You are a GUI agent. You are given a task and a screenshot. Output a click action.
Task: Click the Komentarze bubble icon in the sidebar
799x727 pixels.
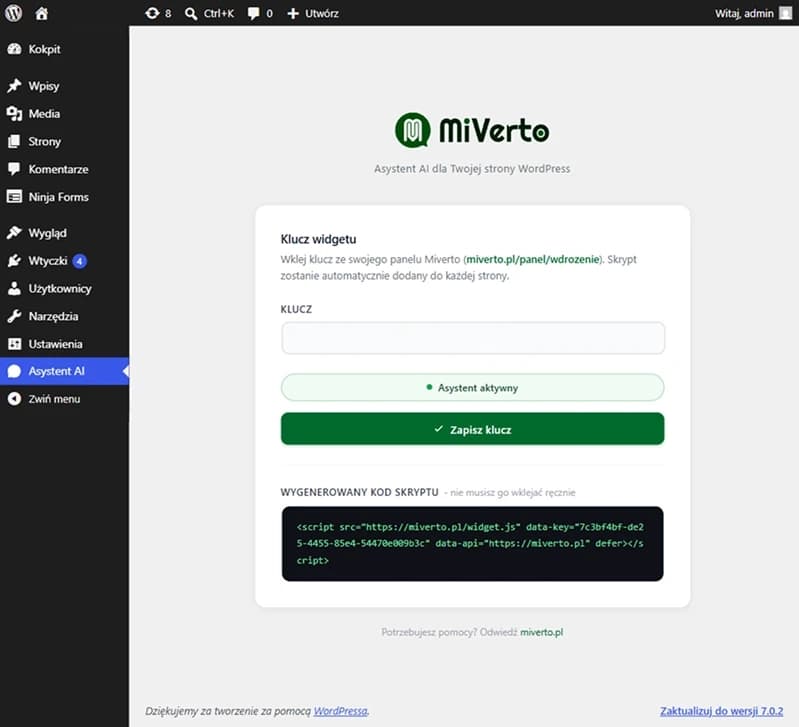[14, 169]
